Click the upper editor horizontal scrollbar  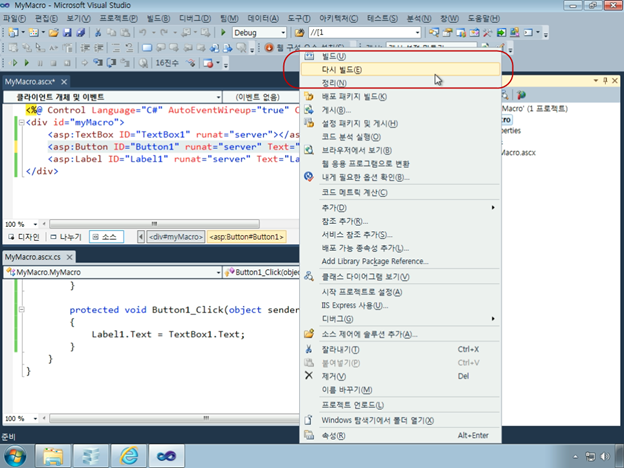point(154,224)
